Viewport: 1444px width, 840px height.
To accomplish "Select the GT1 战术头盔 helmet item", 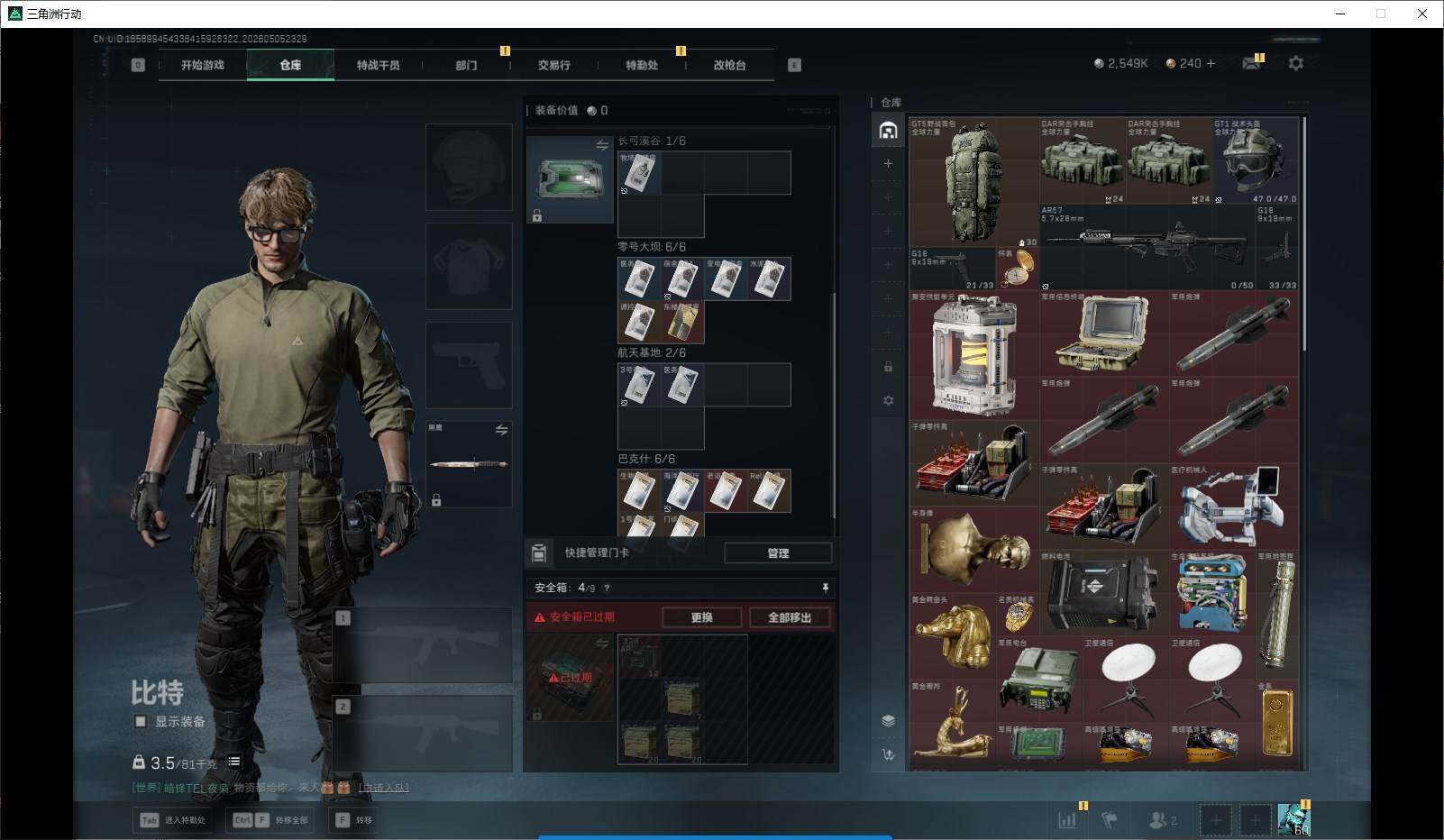I will (1255, 160).
